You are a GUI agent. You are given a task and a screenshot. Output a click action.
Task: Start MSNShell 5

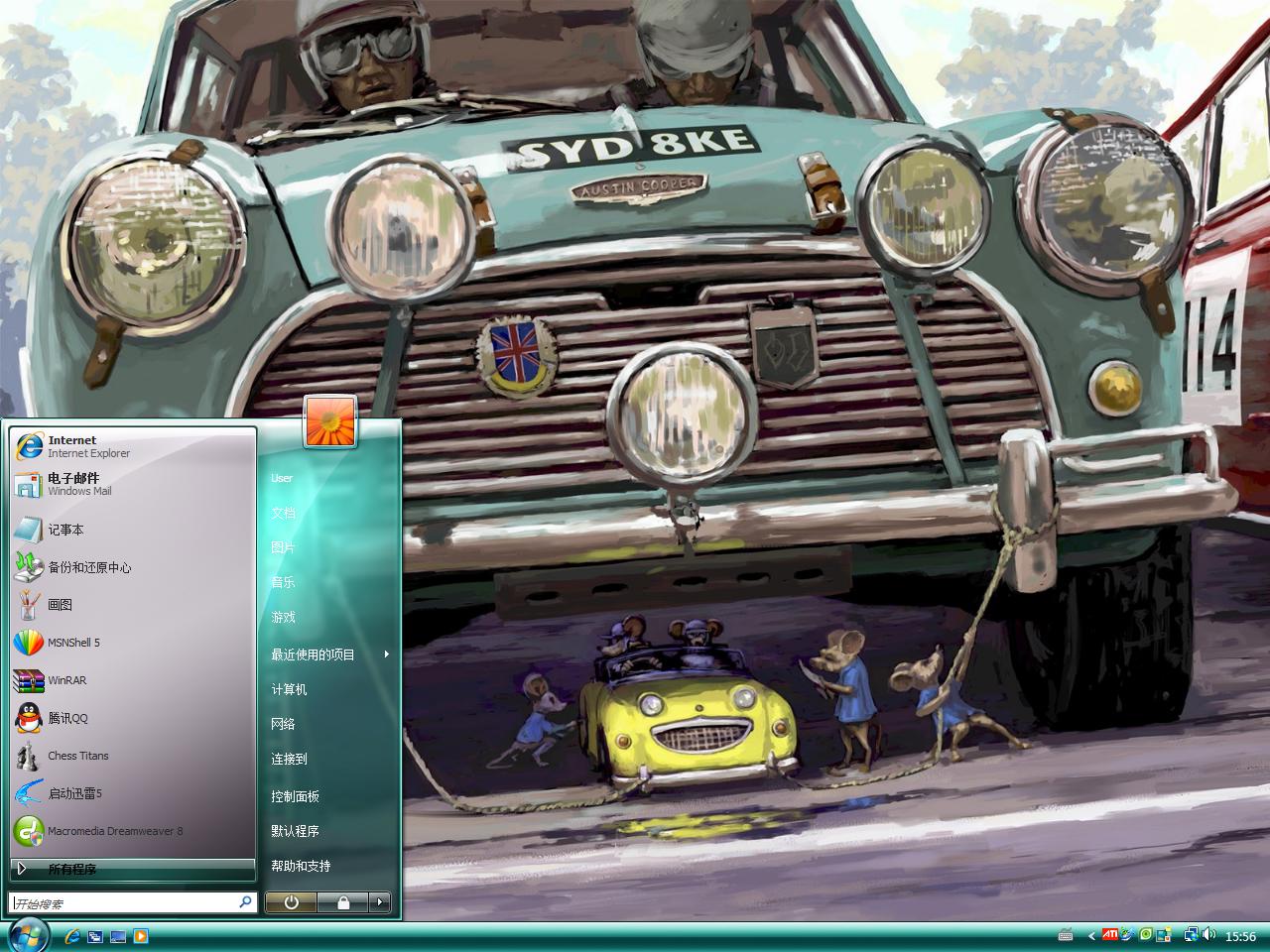133,643
